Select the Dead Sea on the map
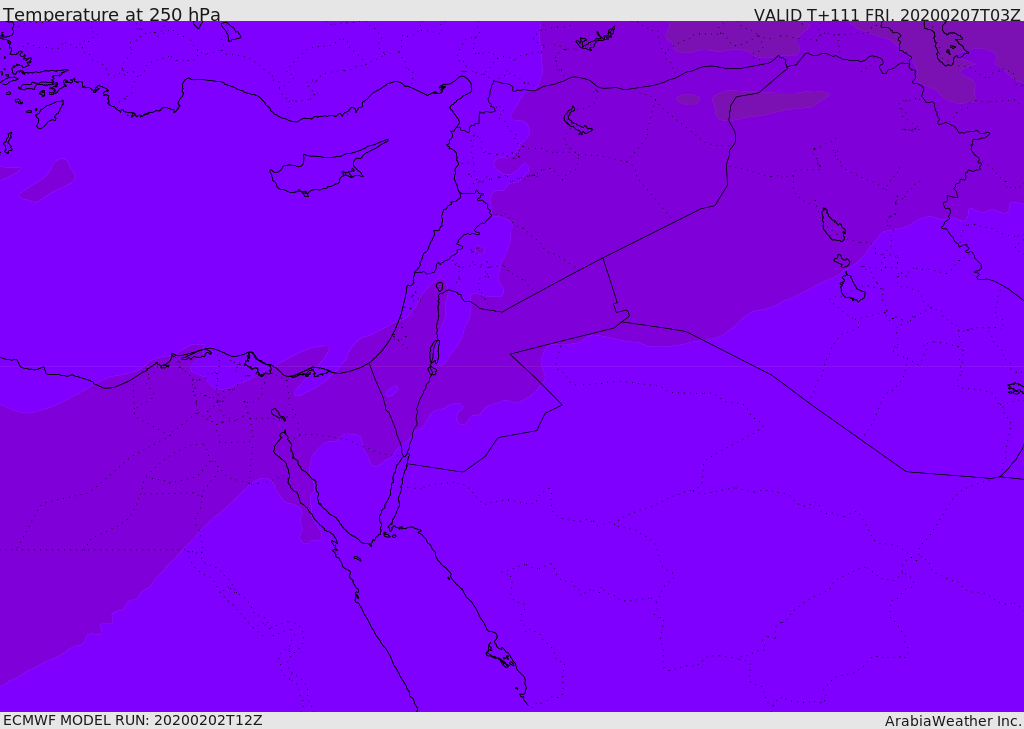The width and height of the screenshot is (1024, 729). point(434,353)
